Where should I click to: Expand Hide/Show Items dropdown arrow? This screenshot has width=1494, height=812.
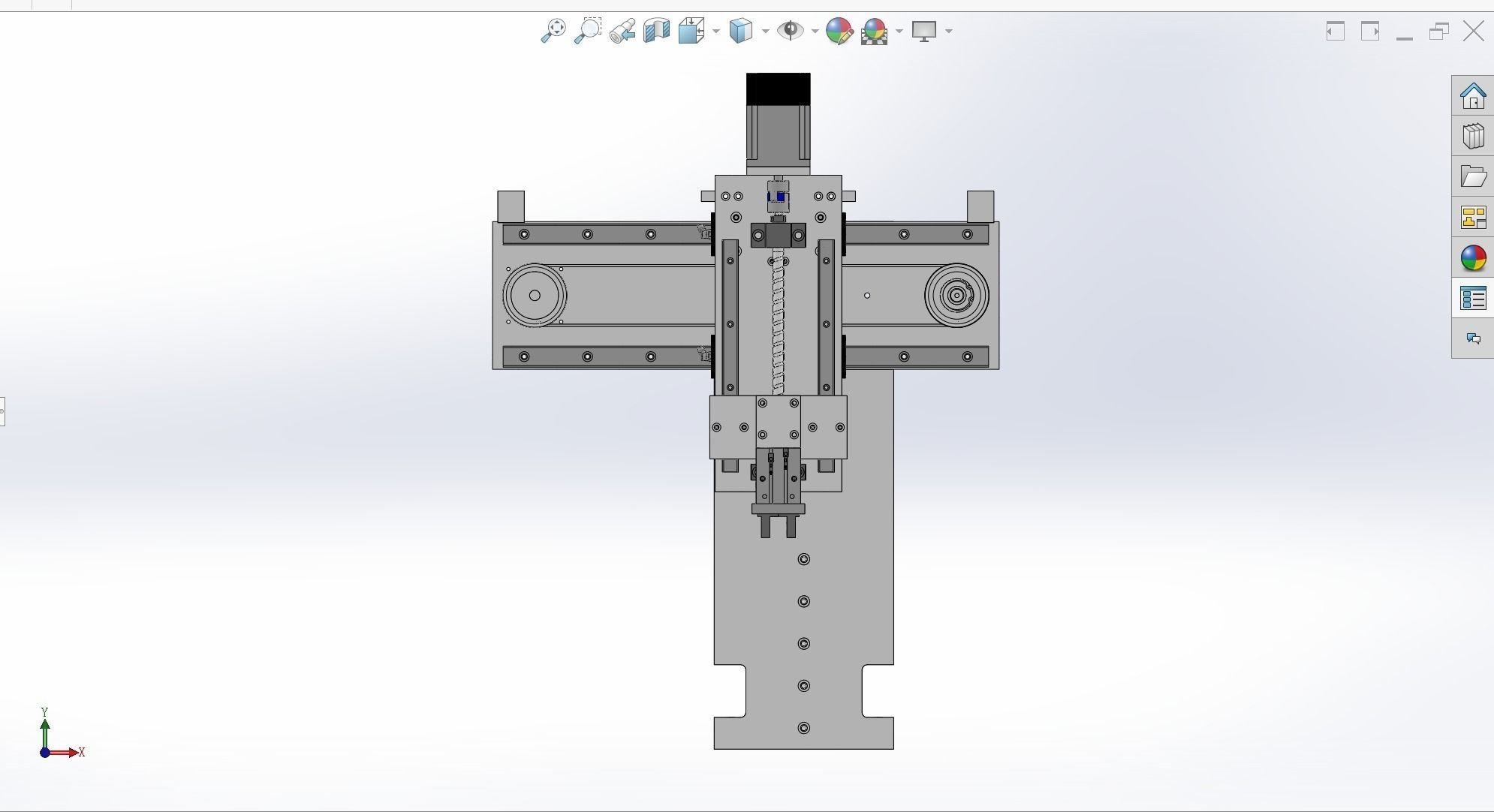pyautogui.click(x=815, y=32)
